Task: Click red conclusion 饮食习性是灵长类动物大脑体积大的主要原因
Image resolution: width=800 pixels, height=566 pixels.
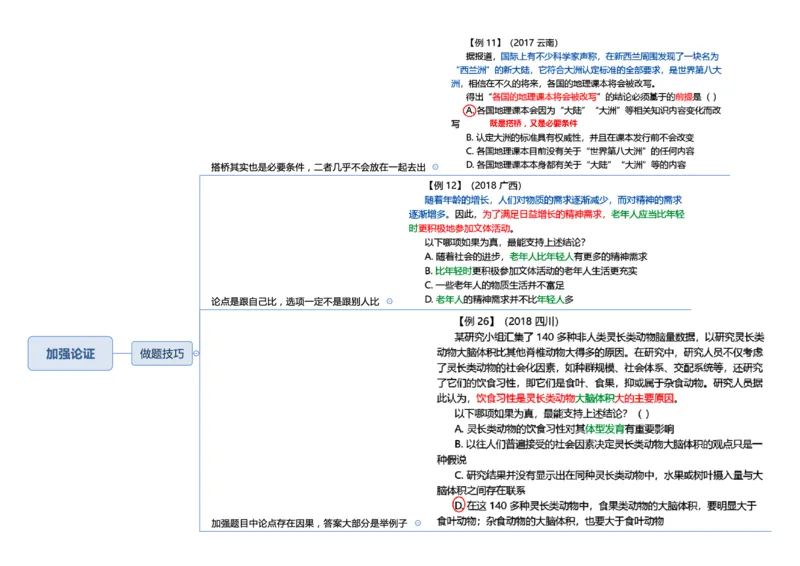Action: [x=576, y=398]
